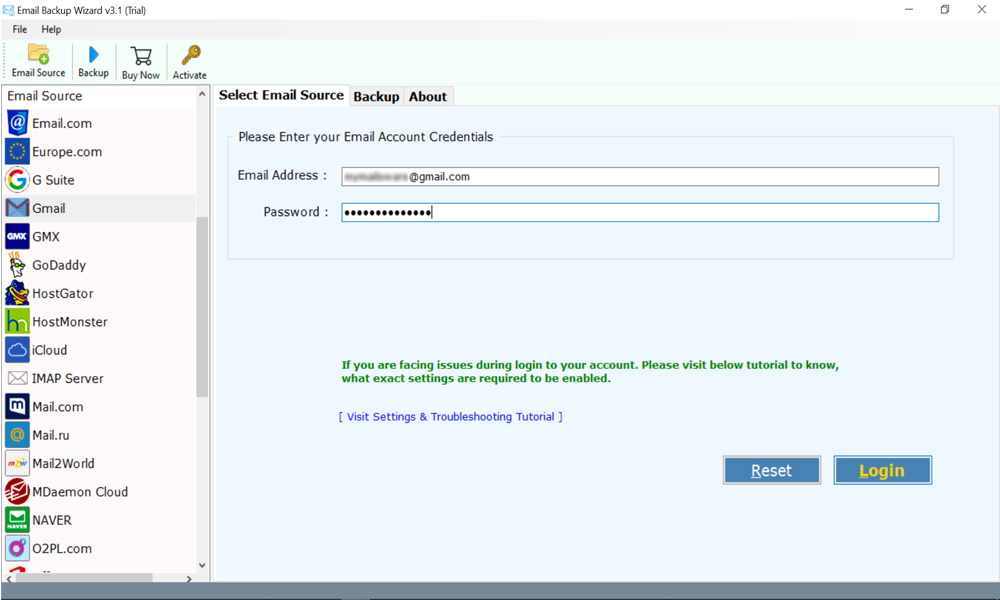Focus the Password input field
The height and width of the screenshot is (600, 1000).
tap(640, 212)
